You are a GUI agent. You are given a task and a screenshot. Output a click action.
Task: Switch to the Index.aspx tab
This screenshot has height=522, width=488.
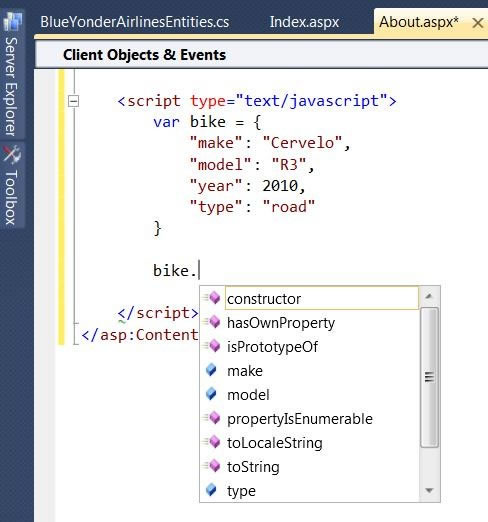pyautogui.click(x=304, y=22)
